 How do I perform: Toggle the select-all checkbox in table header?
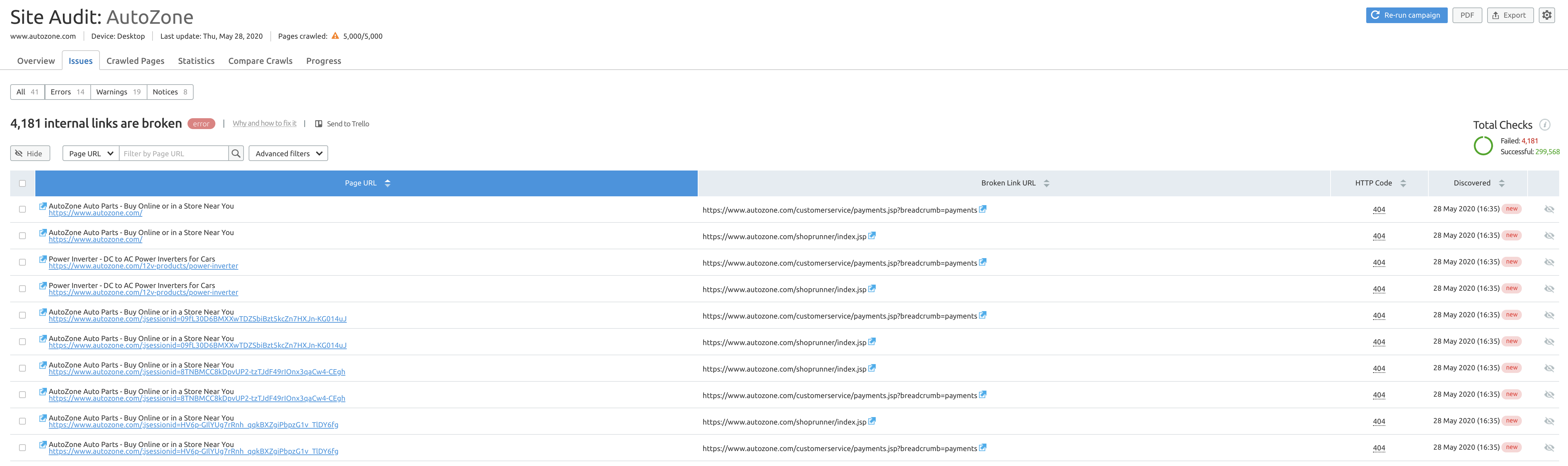pos(22,183)
